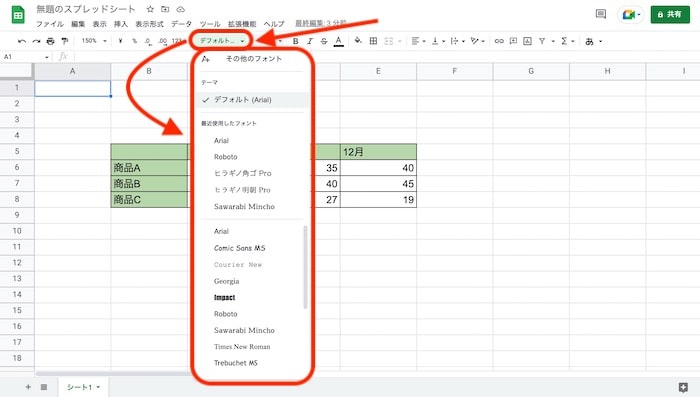Click the merge cells icon

pyautogui.click(x=389, y=41)
